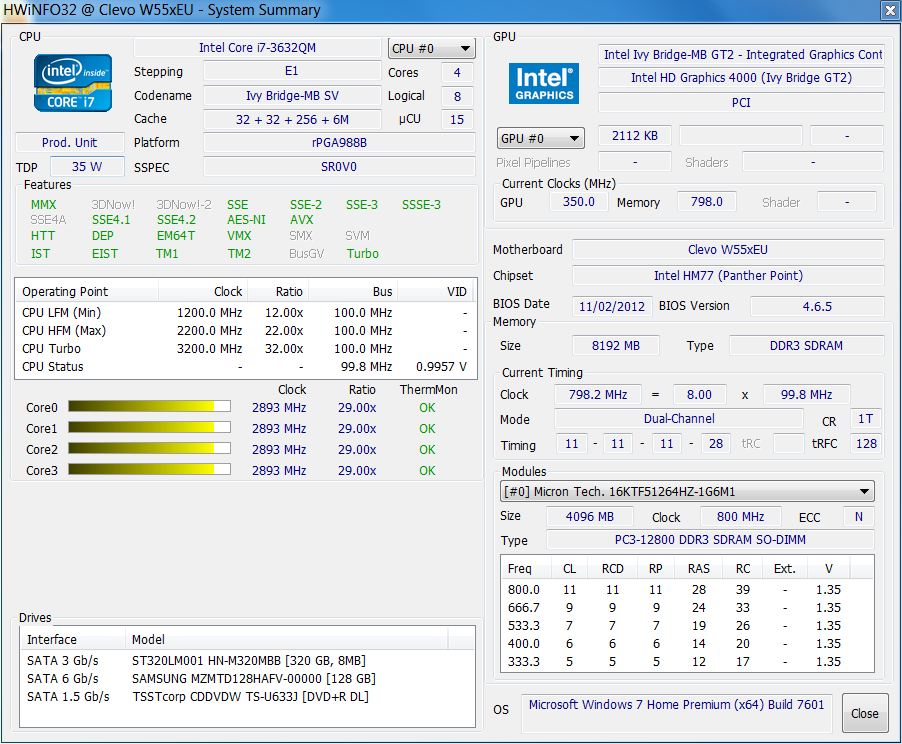This screenshot has height=744, width=902.
Task: Click the GPU Memory clock value 798.0
Action: 706,201
